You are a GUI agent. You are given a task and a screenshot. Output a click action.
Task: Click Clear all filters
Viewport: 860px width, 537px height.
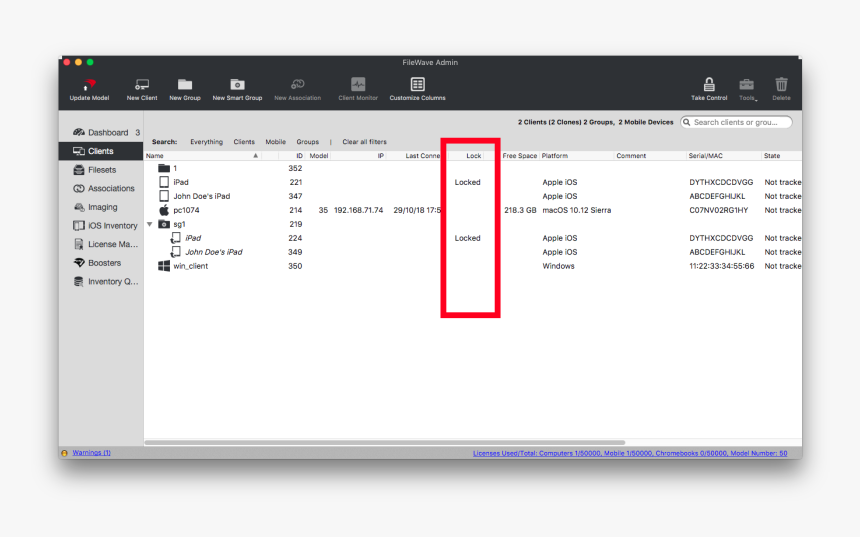tap(364, 142)
